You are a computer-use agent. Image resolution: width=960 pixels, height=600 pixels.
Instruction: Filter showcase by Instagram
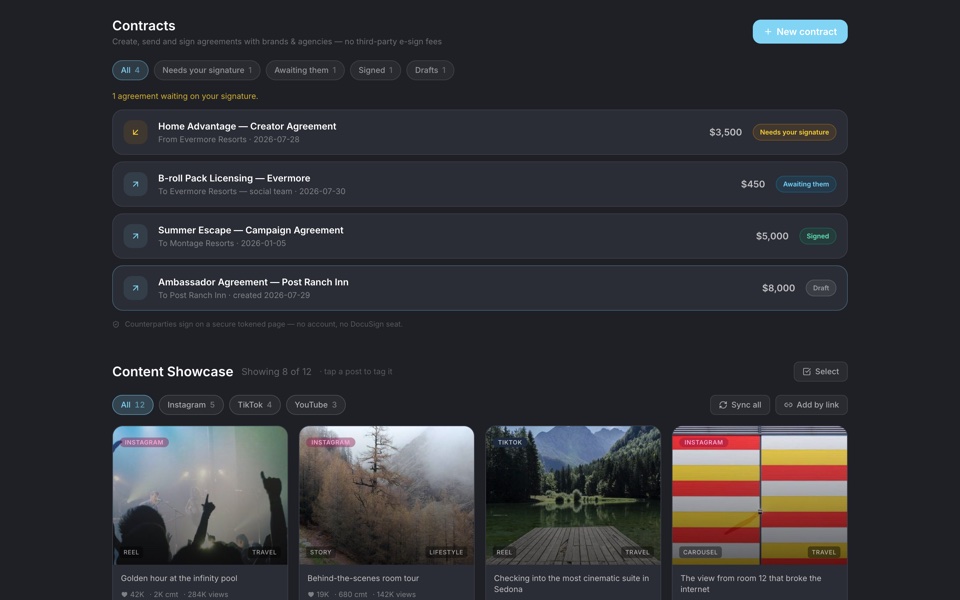(191, 405)
